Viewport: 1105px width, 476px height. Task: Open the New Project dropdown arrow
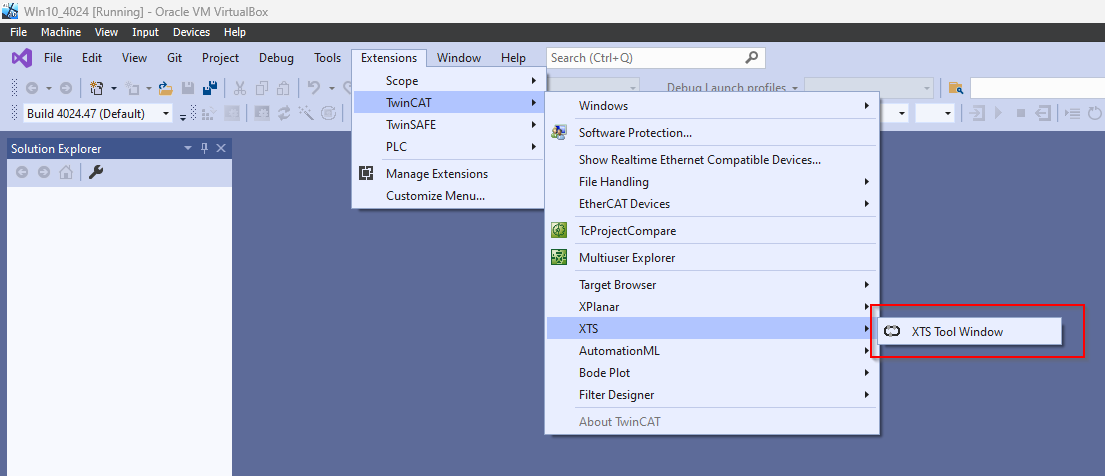[x=113, y=89]
